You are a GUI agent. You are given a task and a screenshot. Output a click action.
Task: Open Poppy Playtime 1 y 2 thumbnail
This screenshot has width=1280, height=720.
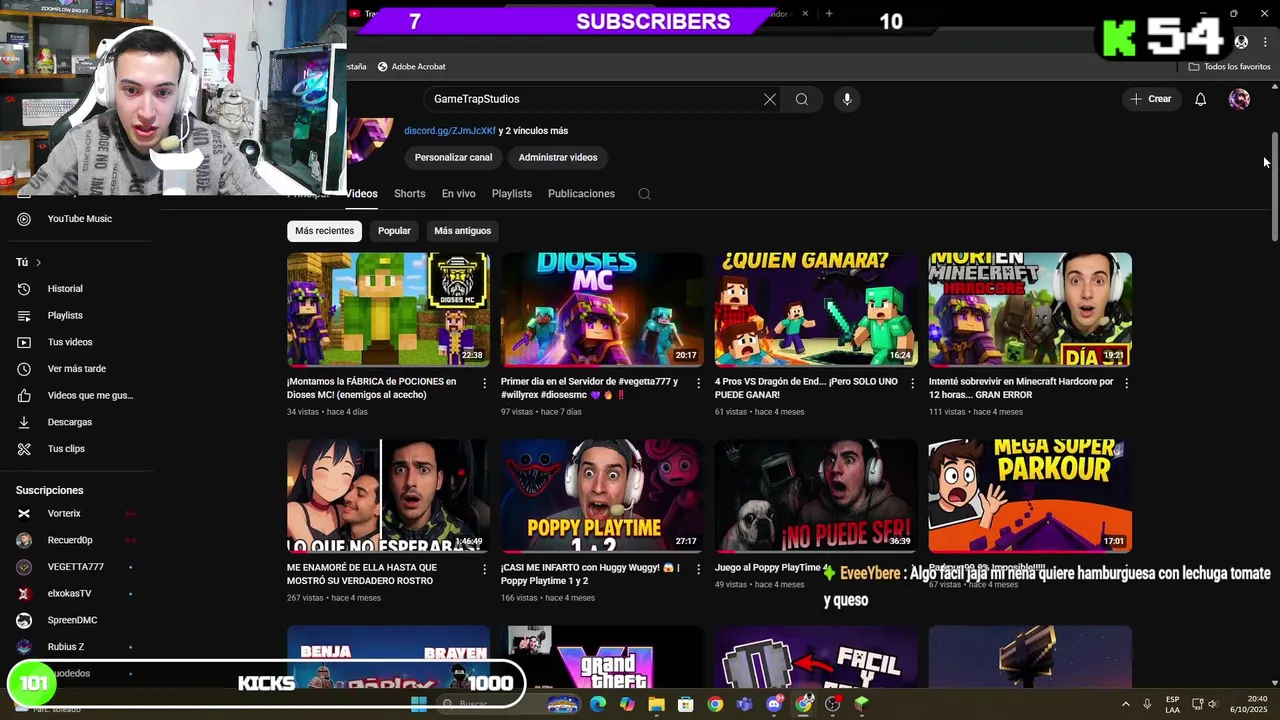point(602,496)
